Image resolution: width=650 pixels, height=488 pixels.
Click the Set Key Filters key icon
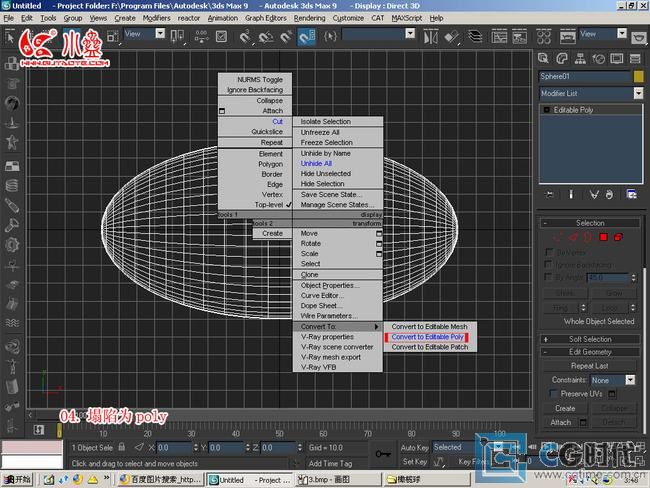point(382,454)
